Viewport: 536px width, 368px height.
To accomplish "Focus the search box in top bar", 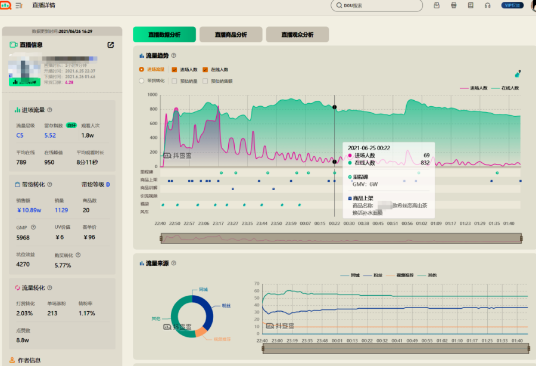I will click(x=377, y=5).
